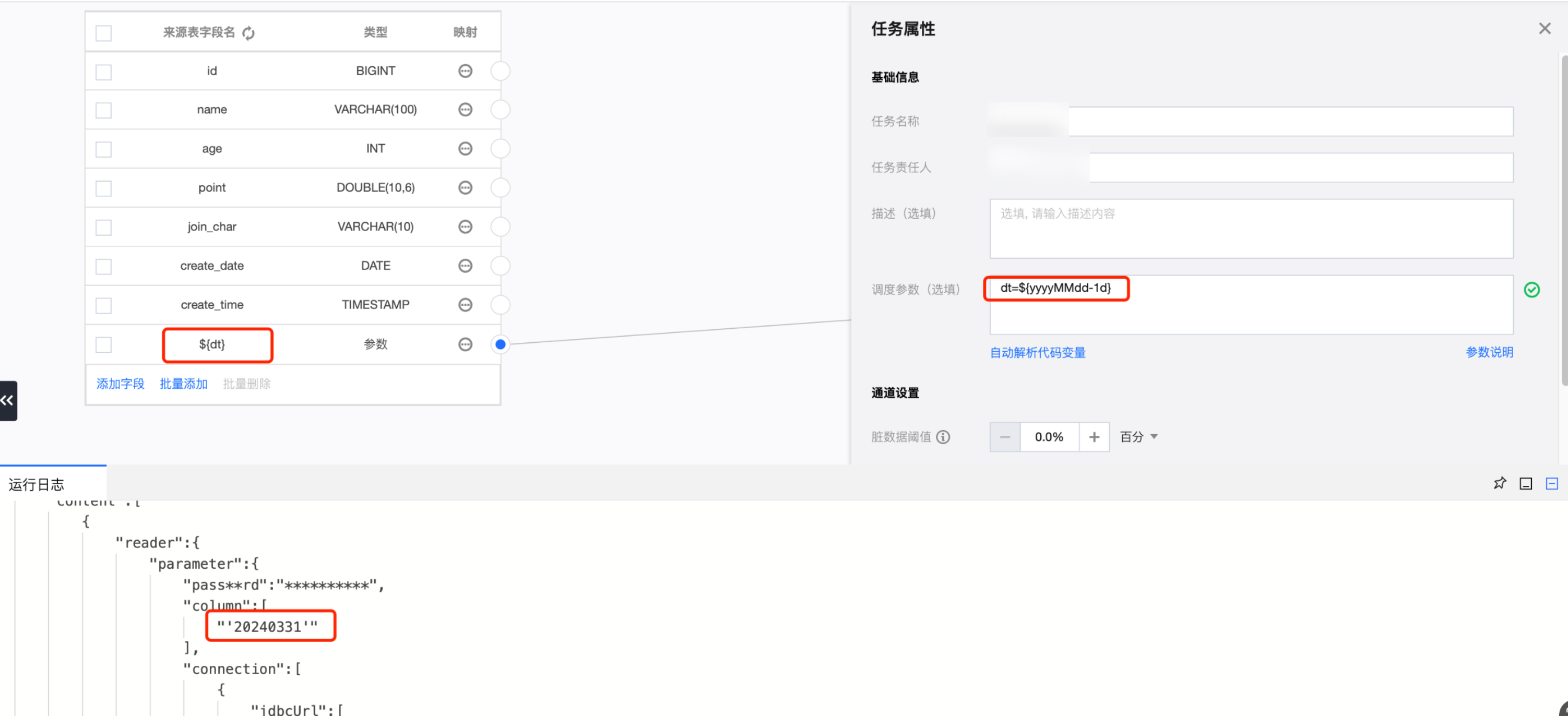Open mapping options for create_date field

pos(465,266)
